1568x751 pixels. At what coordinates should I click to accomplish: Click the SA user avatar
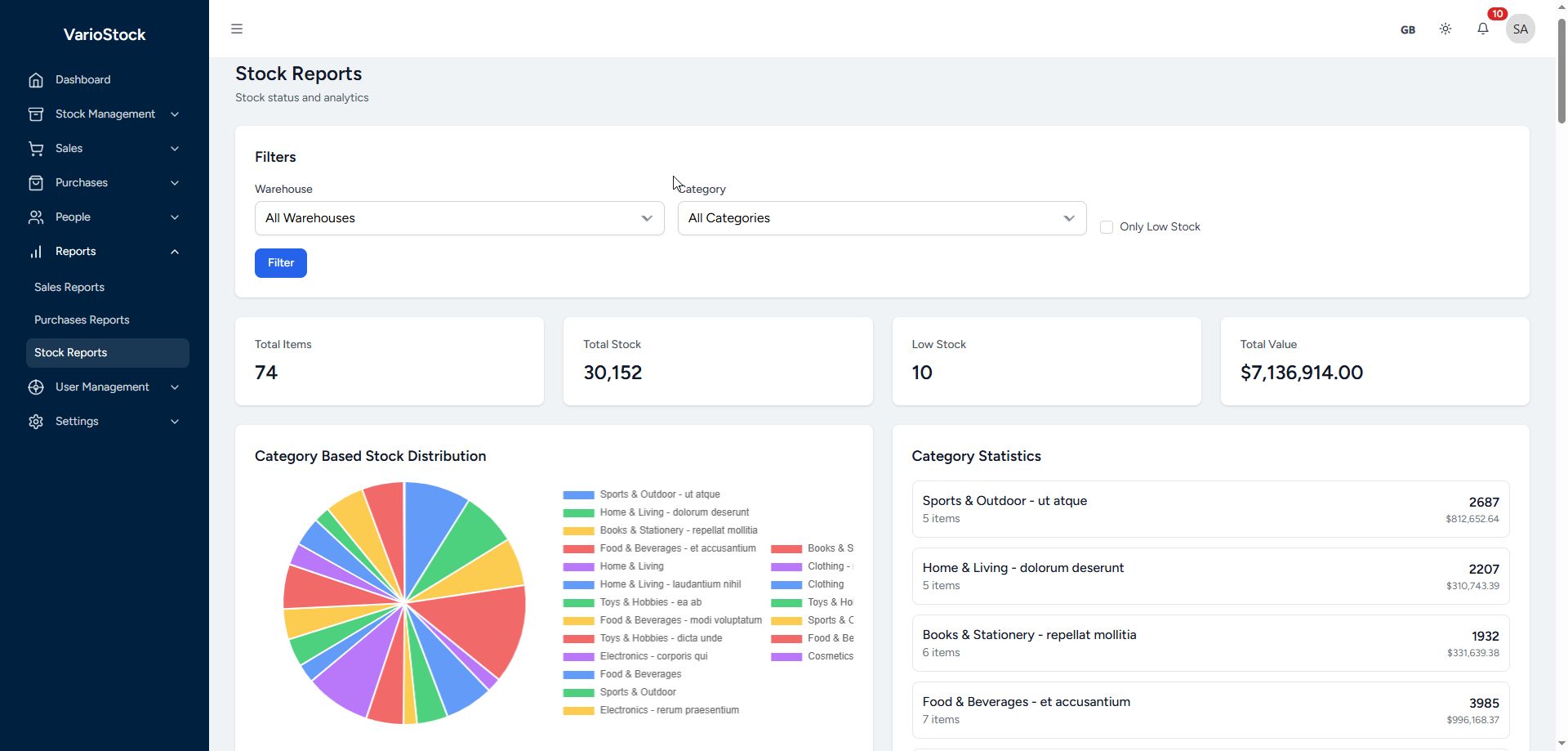click(1519, 29)
